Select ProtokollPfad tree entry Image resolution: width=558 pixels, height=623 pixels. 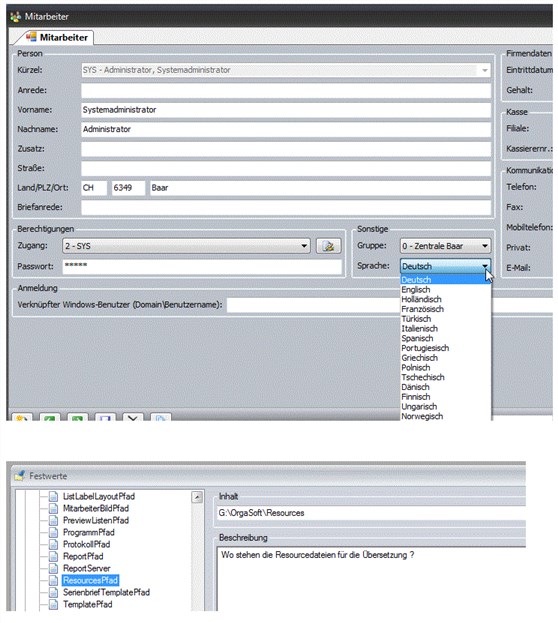point(86,544)
